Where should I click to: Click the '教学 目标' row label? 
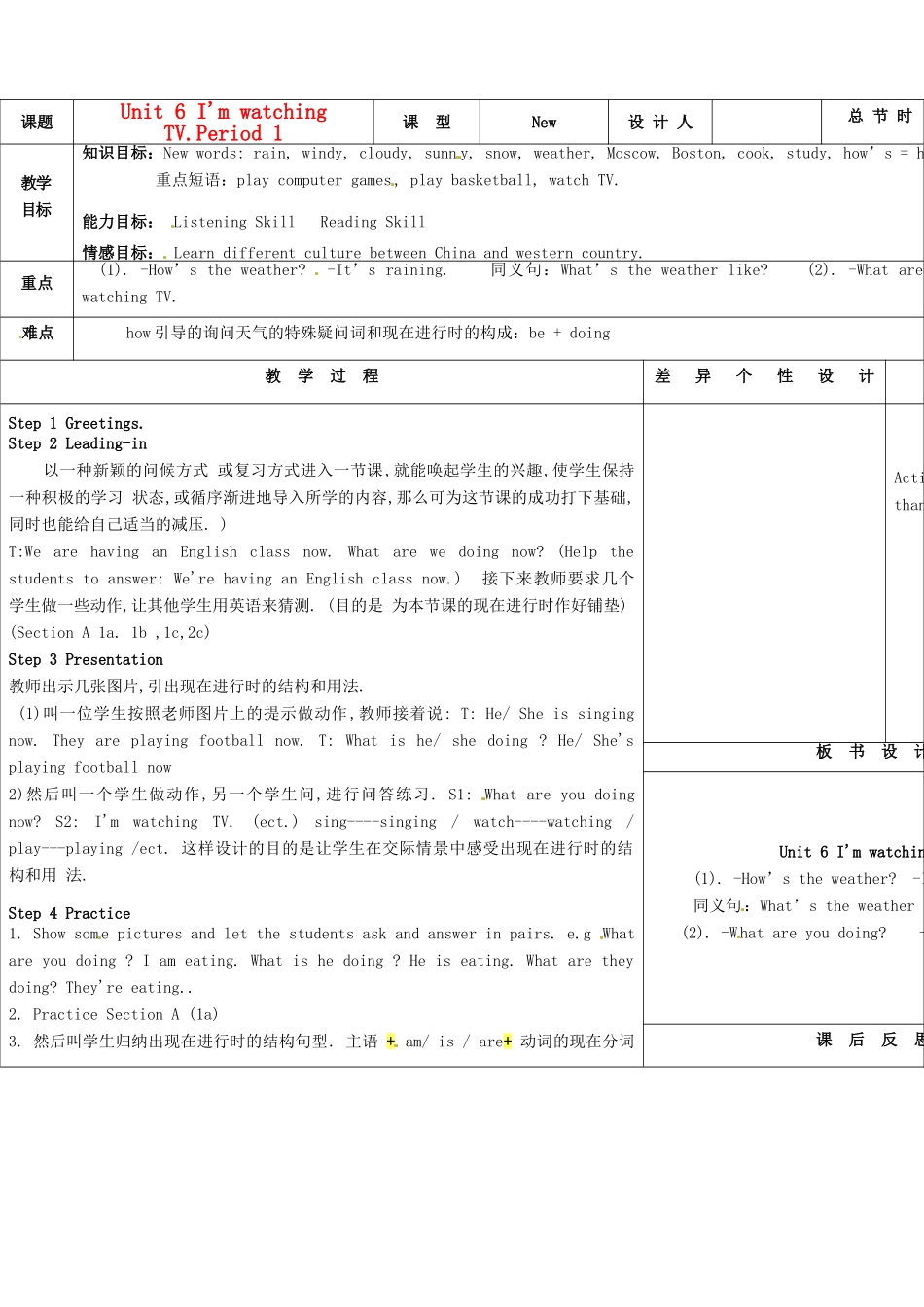coord(37,195)
